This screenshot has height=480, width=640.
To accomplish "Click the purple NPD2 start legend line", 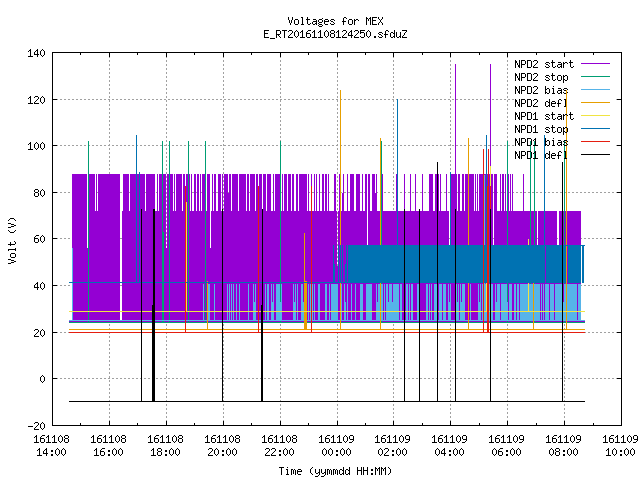I will (595, 64).
